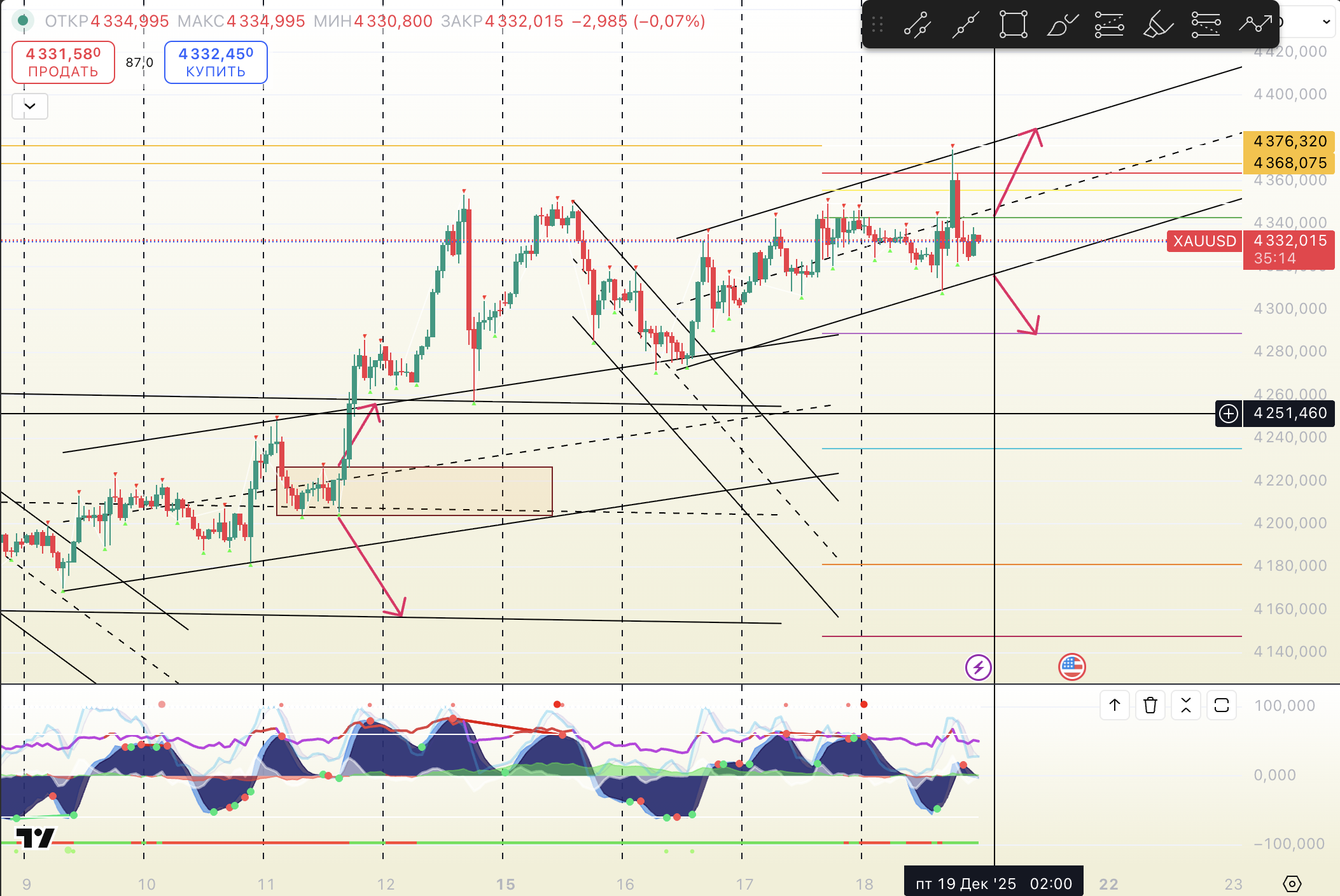Expand the chevron below the sell button
Viewport: 1340px width, 896px height.
tap(30, 106)
